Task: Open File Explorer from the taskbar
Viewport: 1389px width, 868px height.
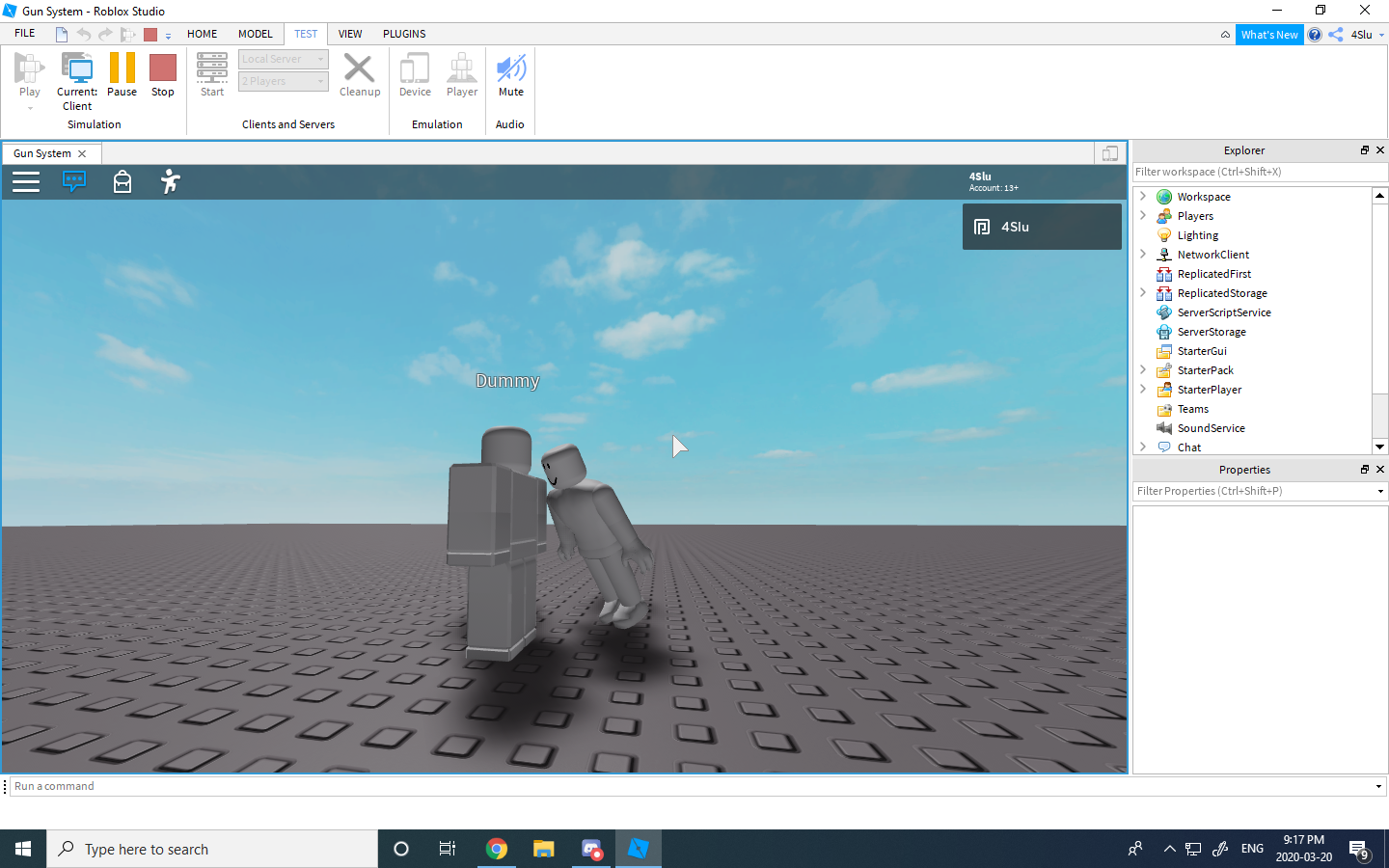Action: click(x=544, y=849)
